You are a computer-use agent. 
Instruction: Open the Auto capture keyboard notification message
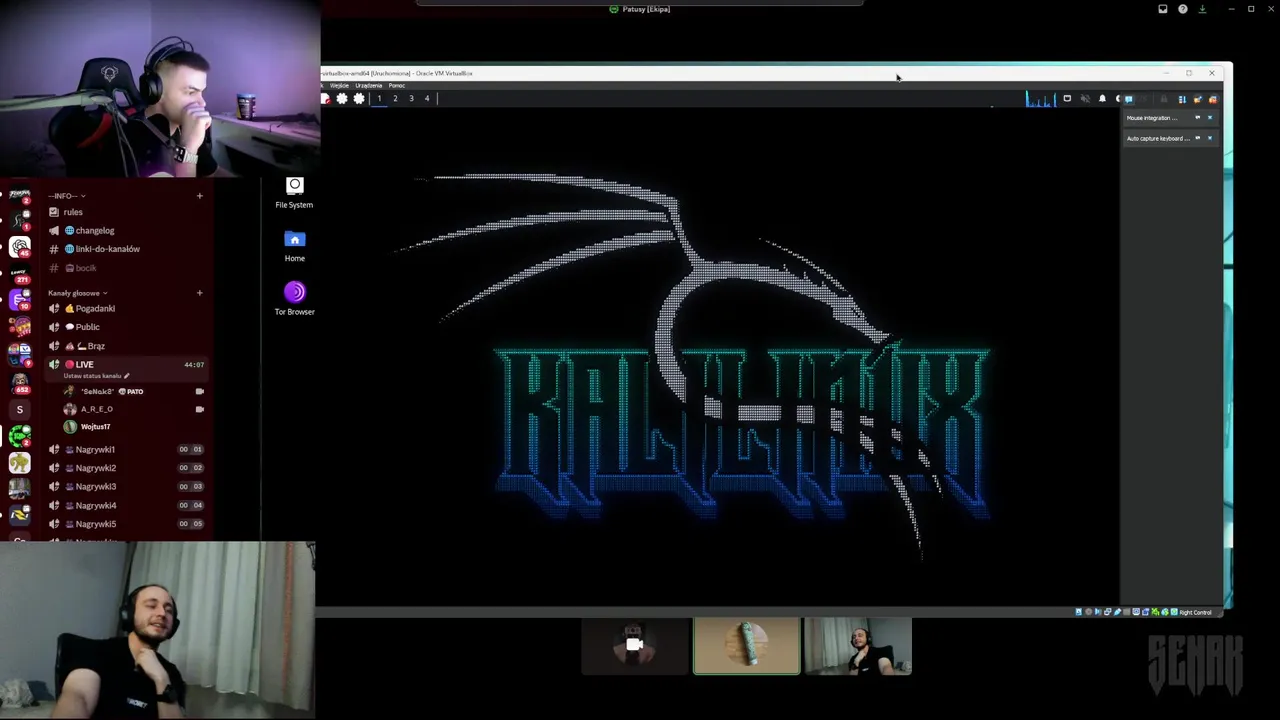point(1157,138)
